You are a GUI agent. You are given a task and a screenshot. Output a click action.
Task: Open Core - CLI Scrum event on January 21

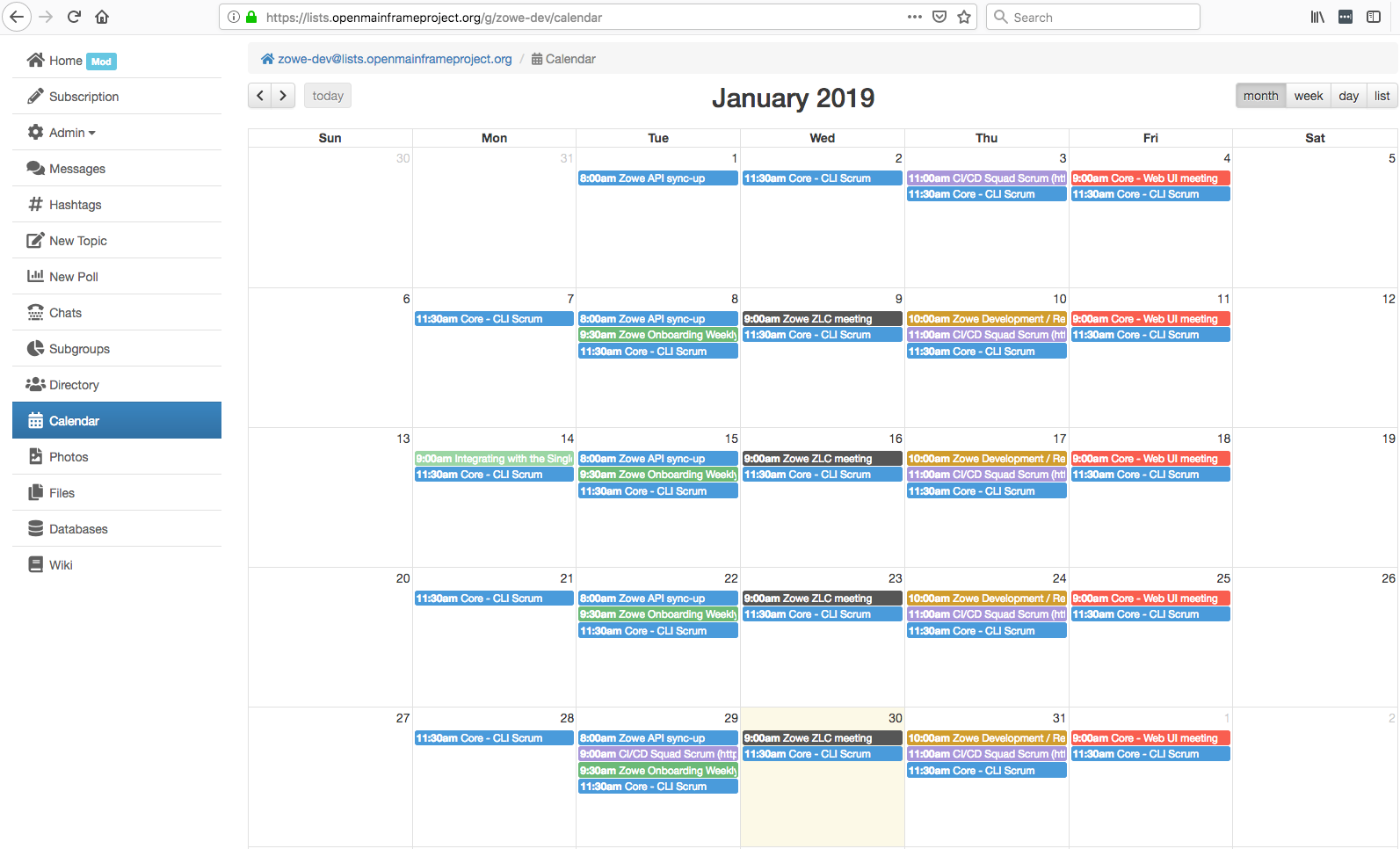494,599
